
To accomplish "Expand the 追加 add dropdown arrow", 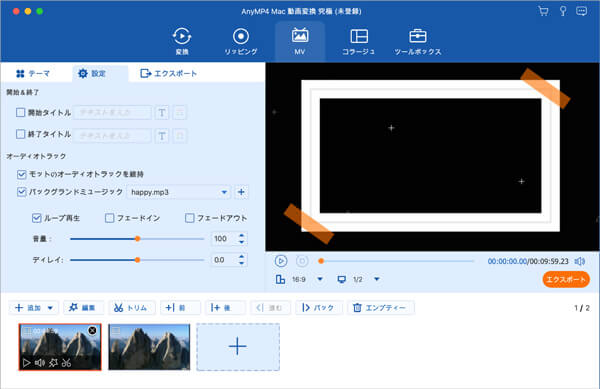I will tap(50, 308).
